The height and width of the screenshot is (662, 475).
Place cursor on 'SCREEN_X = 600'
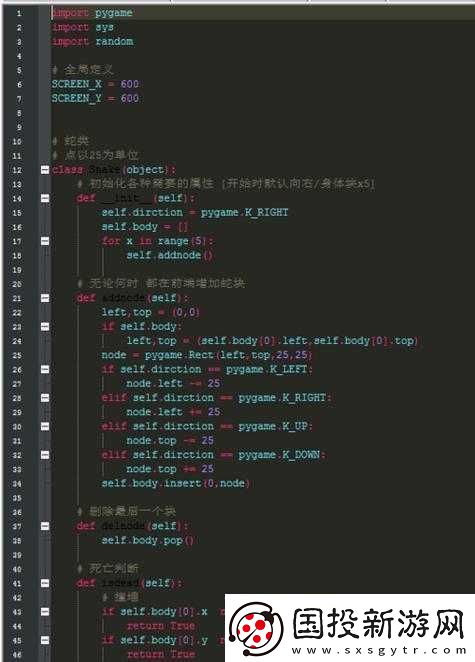click(95, 84)
